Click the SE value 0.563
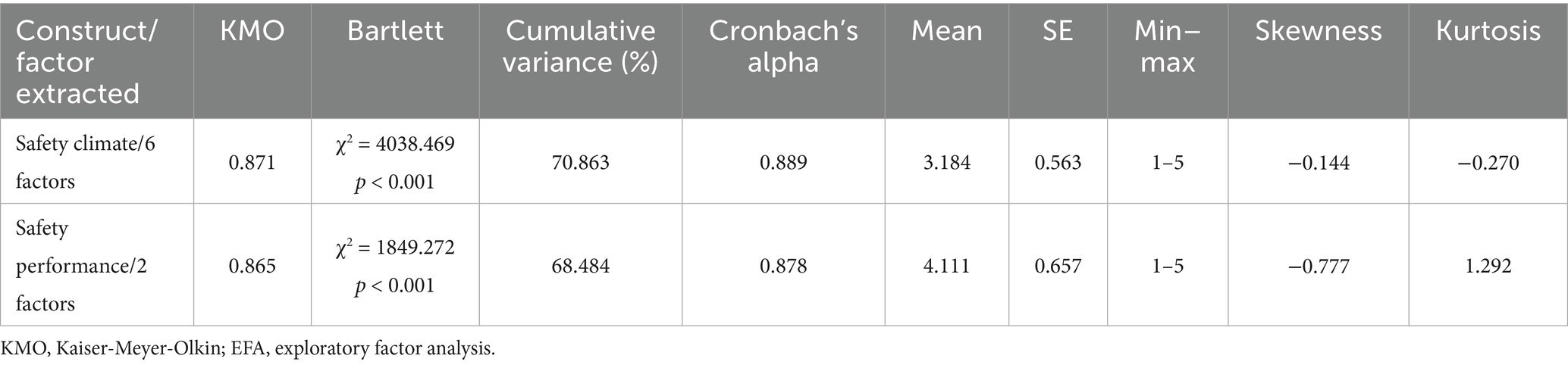The width and height of the screenshot is (1568, 365). (1058, 162)
